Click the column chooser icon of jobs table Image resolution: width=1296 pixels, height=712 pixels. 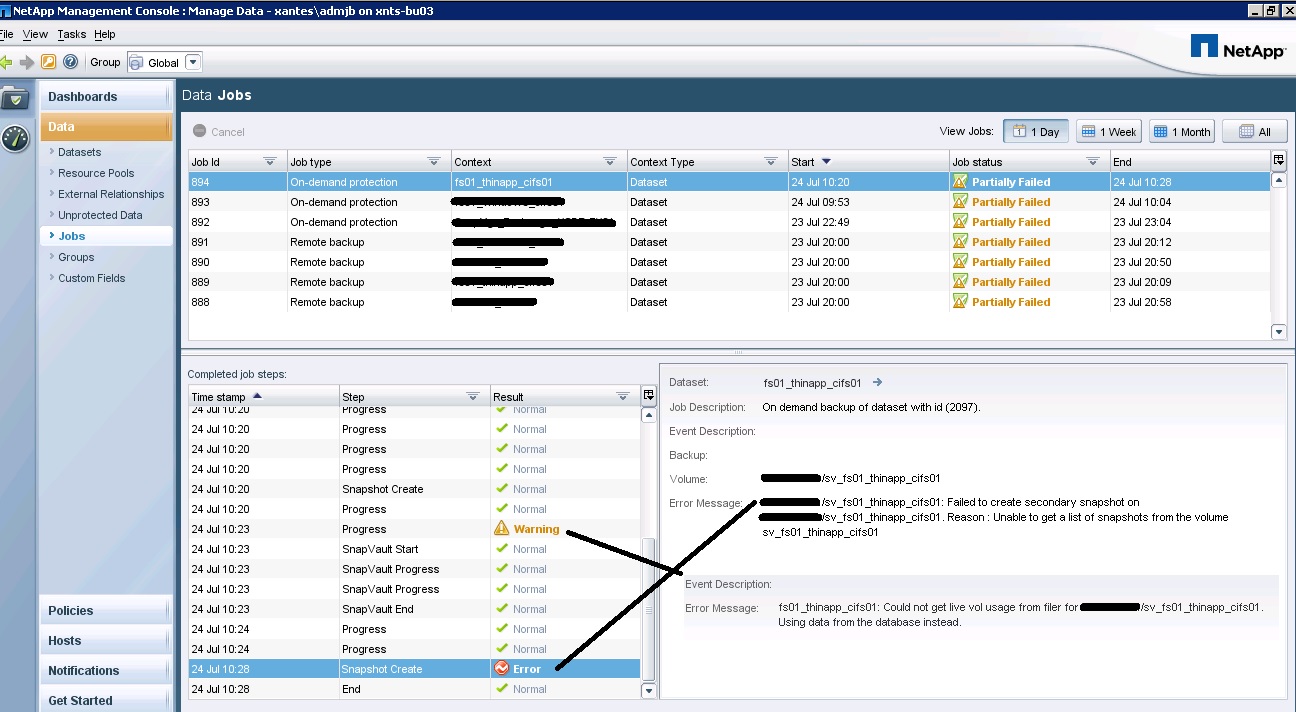coord(1278,161)
